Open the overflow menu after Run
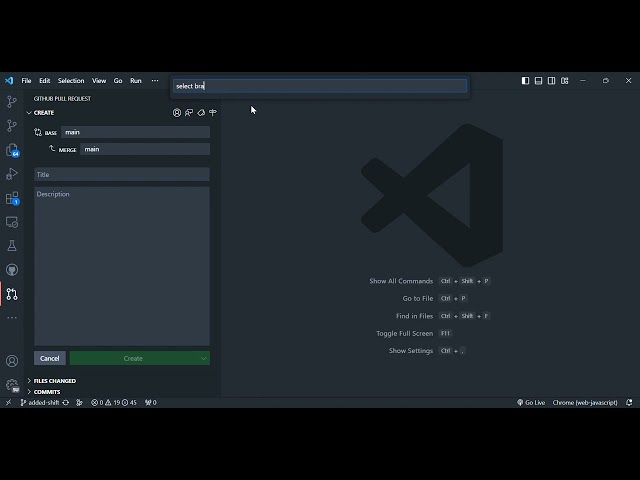Screen dimensions: 640x480 click(155, 81)
